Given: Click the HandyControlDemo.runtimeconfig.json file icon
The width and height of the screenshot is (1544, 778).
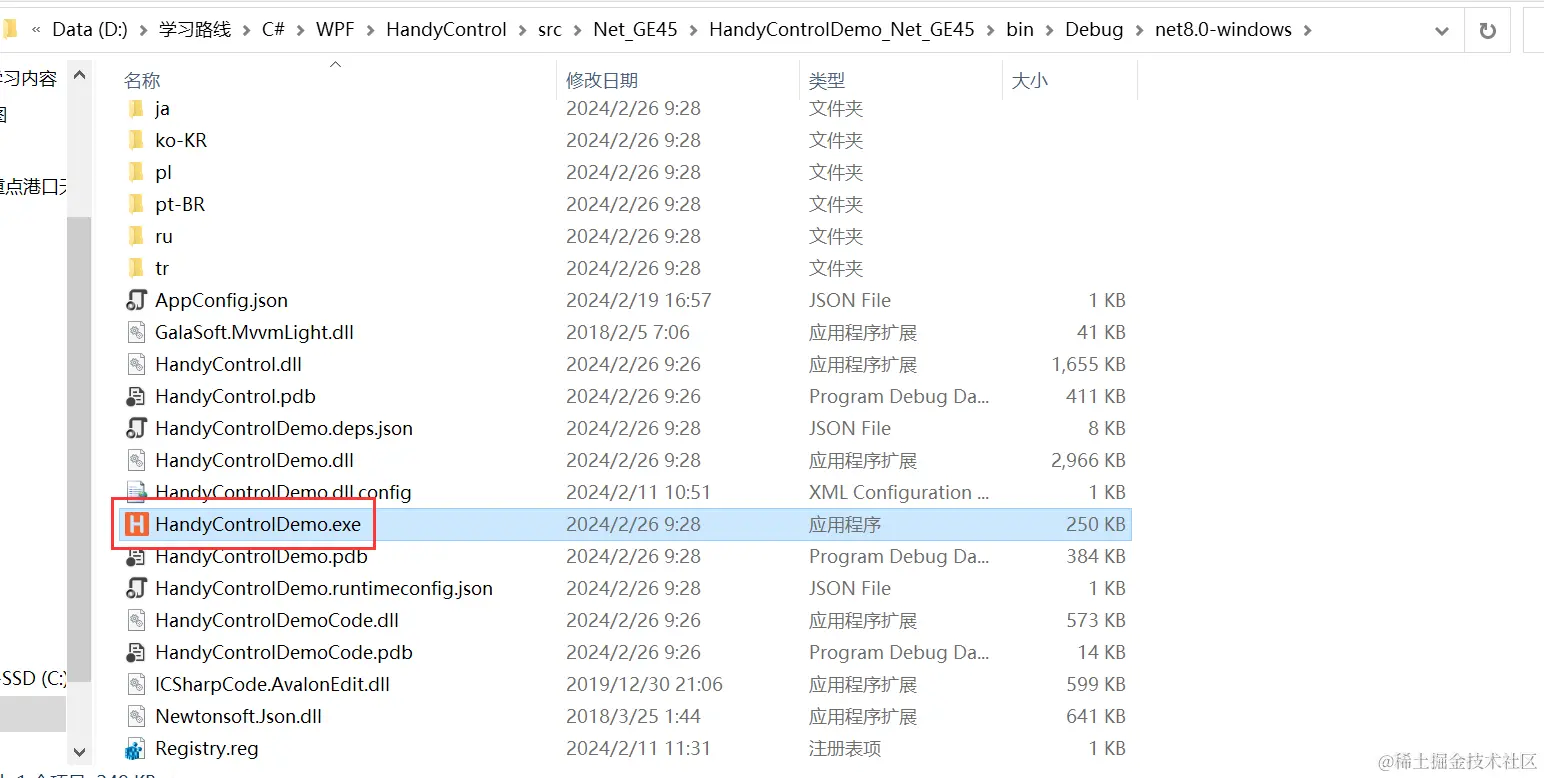Looking at the screenshot, I should click(x=137, y=588).
